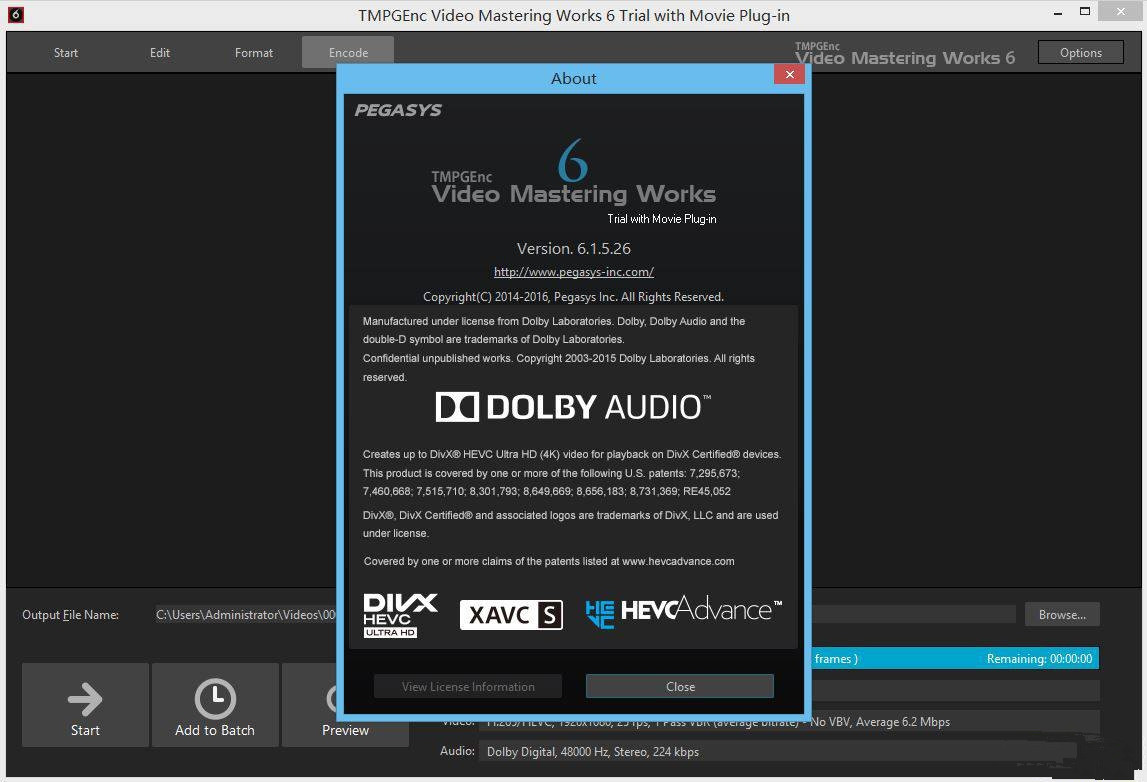Minimize the main application window

pos(1058,12)
